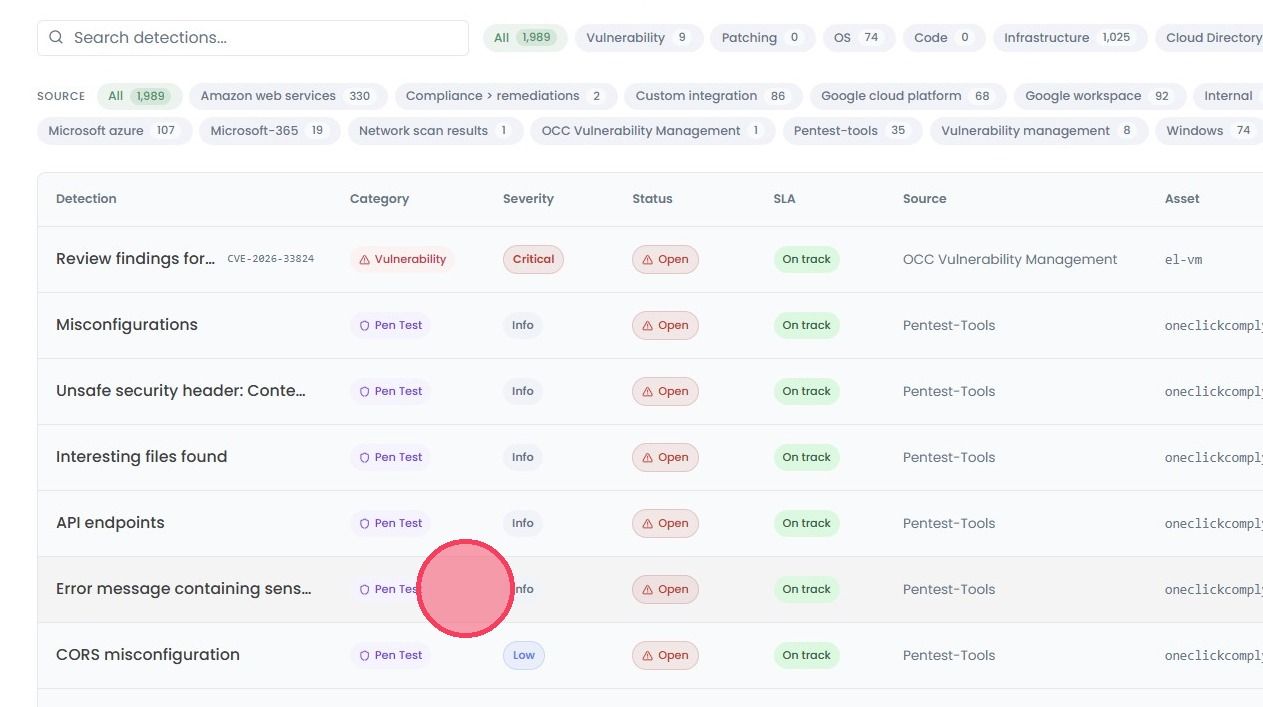Sort by the Category column header

click(379, 199)
